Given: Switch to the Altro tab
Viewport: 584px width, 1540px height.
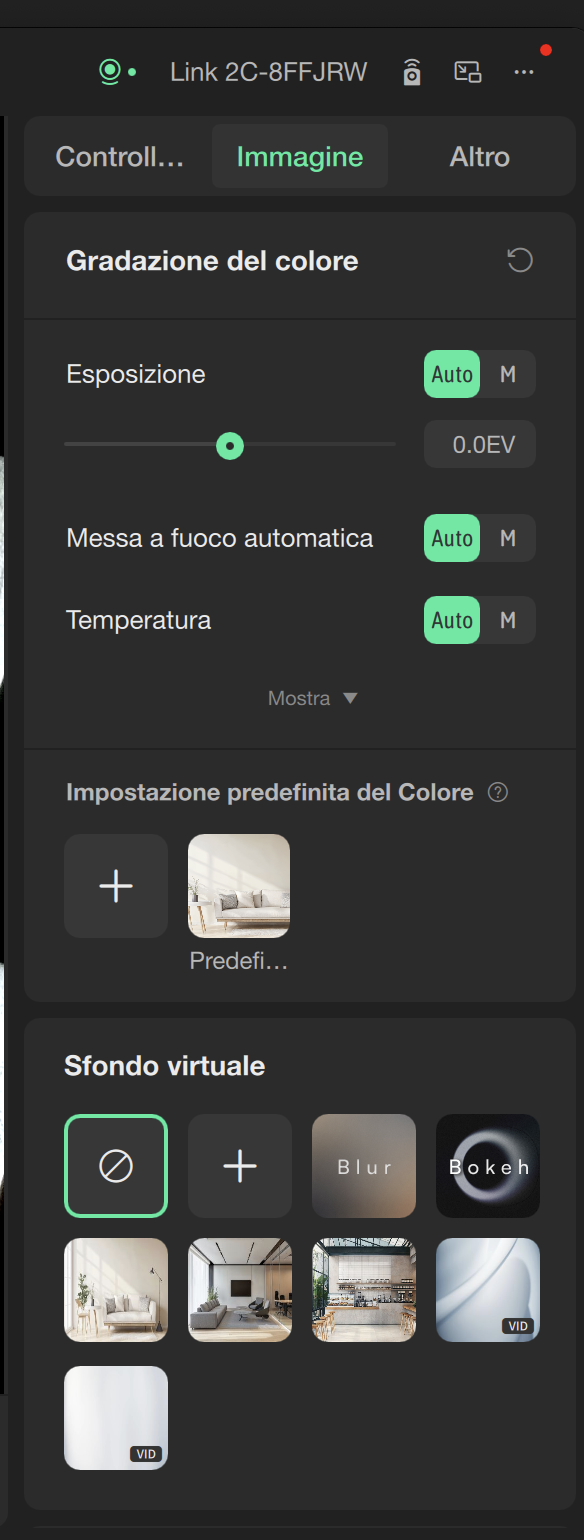Looking at the screenshot, I should pos(480,156).
